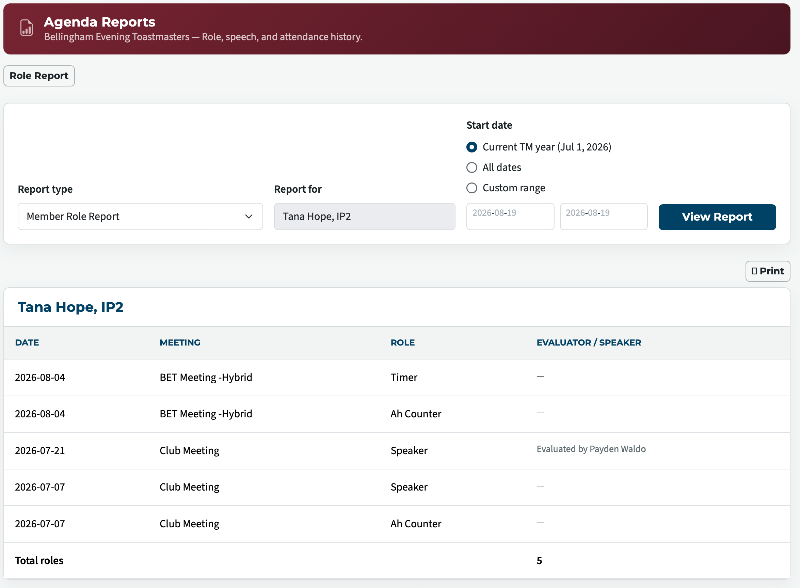Click Speaker role in the 2026-07-21 row
This screenshot has width=800, height=588.
[x=409, y=451]
